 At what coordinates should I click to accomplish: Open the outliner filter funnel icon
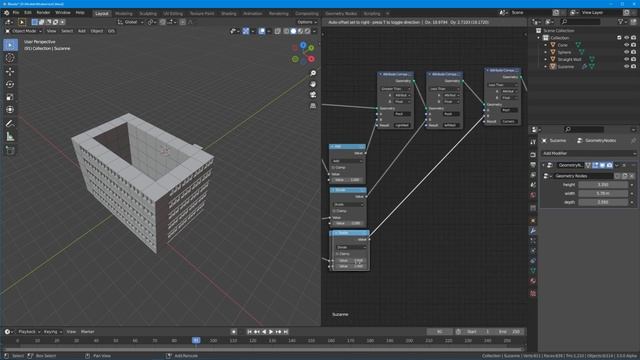tap(620, 22)
